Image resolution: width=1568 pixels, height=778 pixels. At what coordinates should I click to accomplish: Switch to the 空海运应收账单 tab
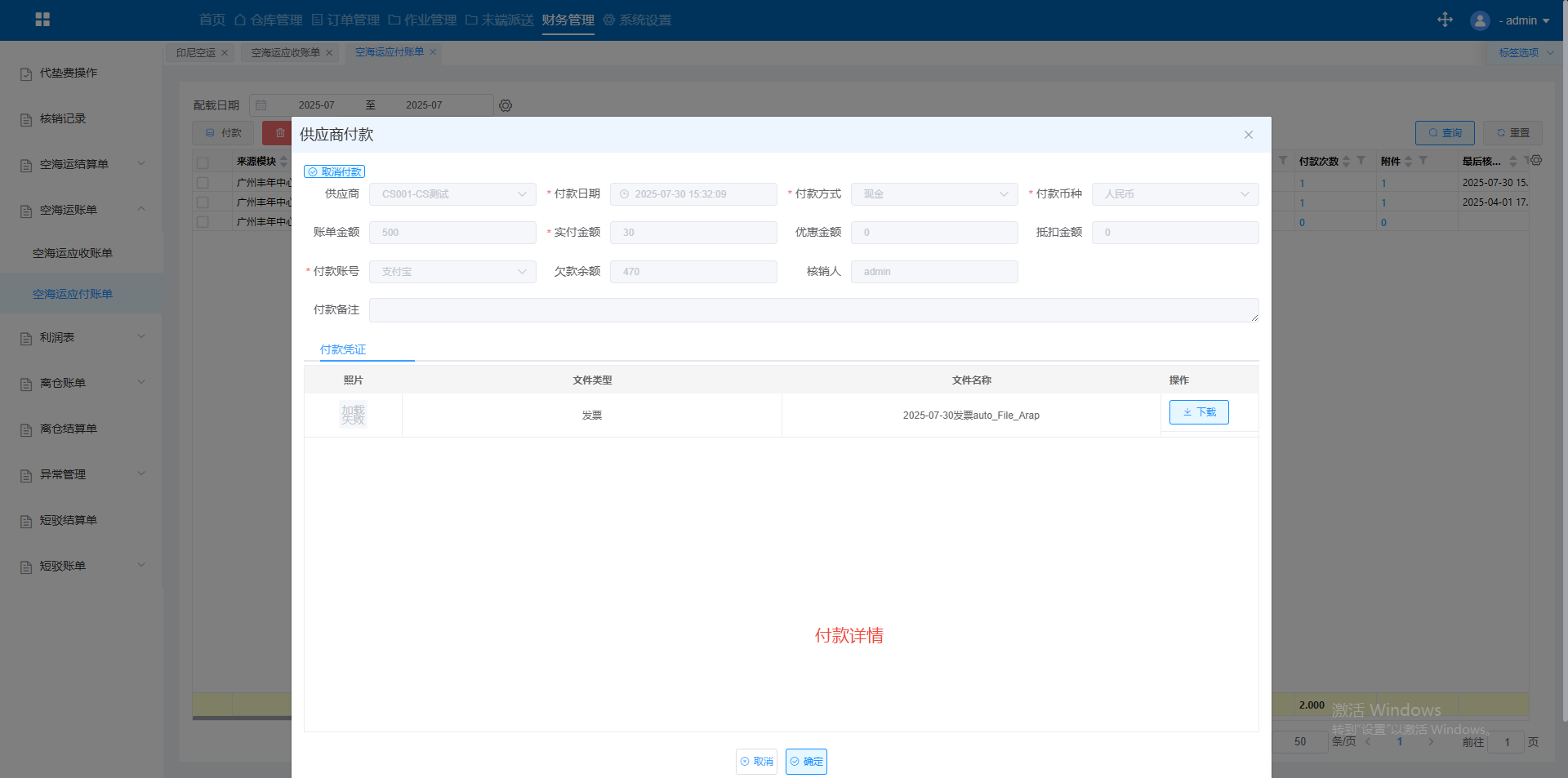(286, 52)
